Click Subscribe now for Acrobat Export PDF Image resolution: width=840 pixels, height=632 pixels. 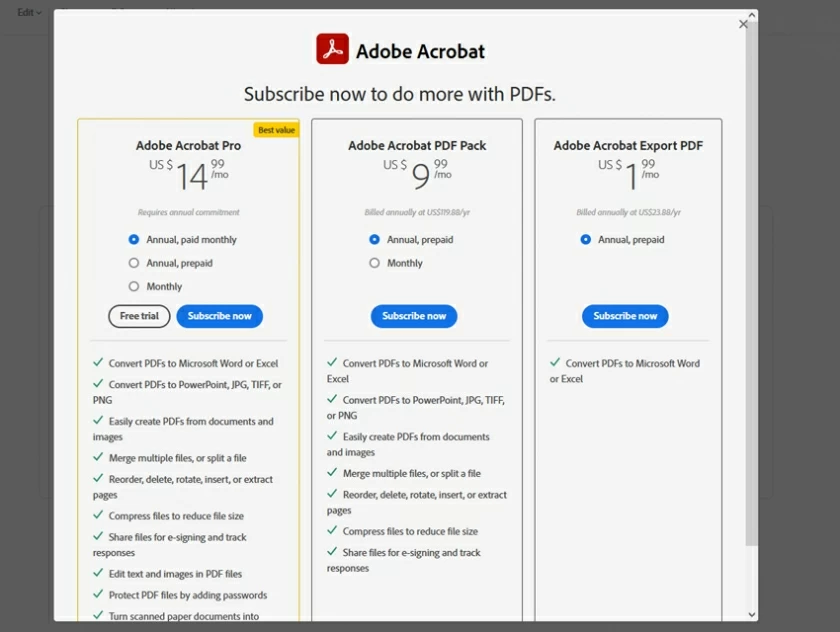point(625,316)
